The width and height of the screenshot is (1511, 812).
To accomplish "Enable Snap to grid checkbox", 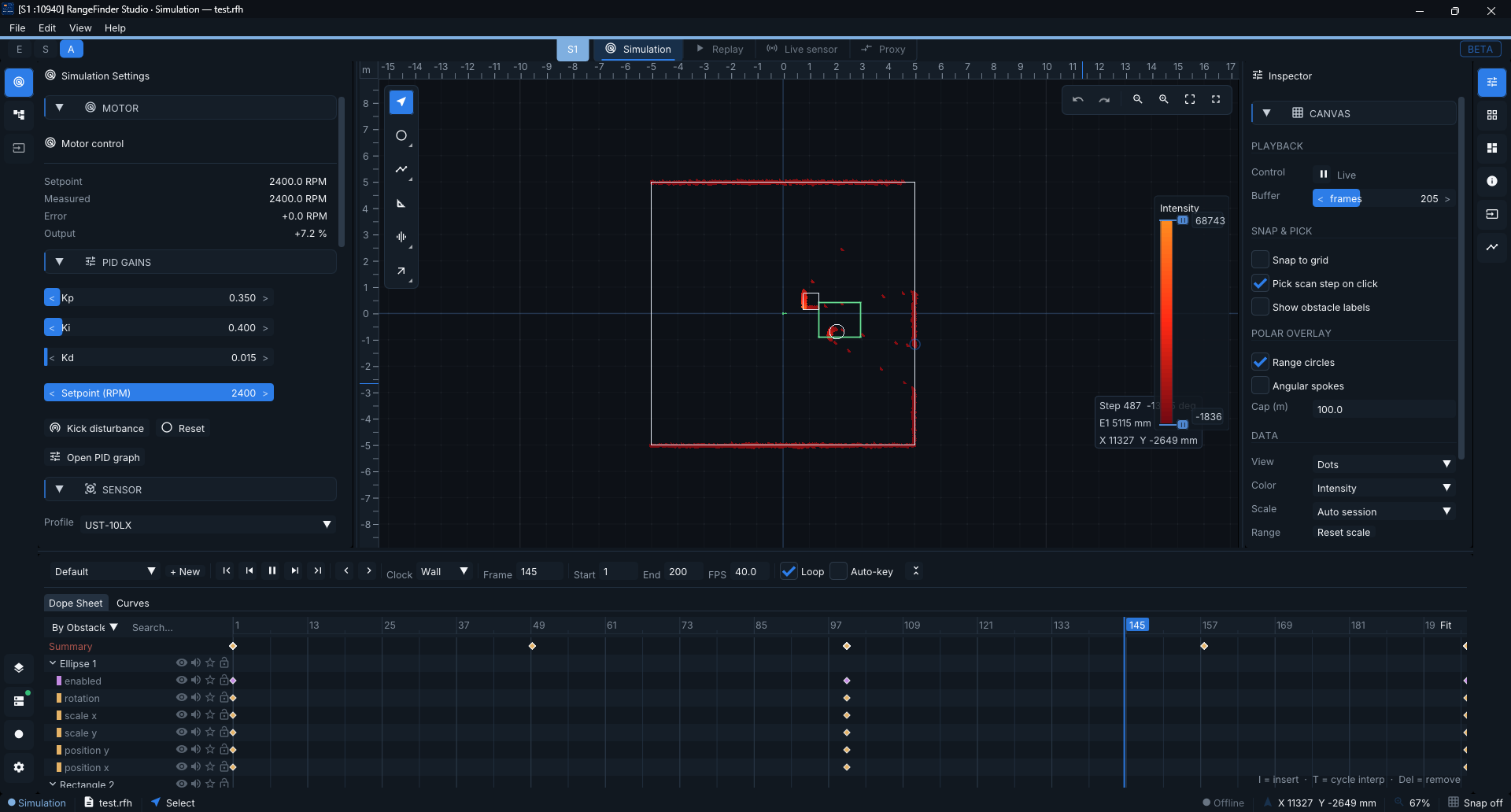I will pos(1260,260).
